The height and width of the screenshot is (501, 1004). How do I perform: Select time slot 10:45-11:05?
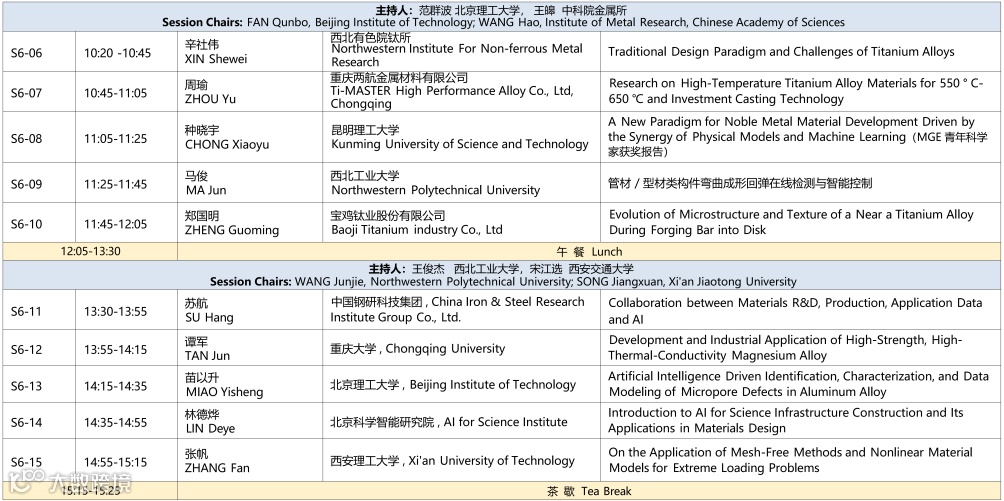tap(115, 93)
